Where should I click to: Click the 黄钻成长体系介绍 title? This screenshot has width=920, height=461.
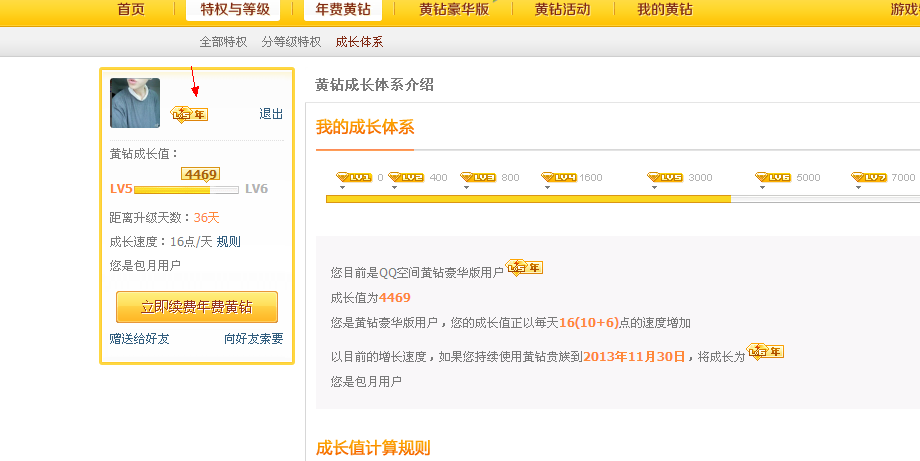374,85
